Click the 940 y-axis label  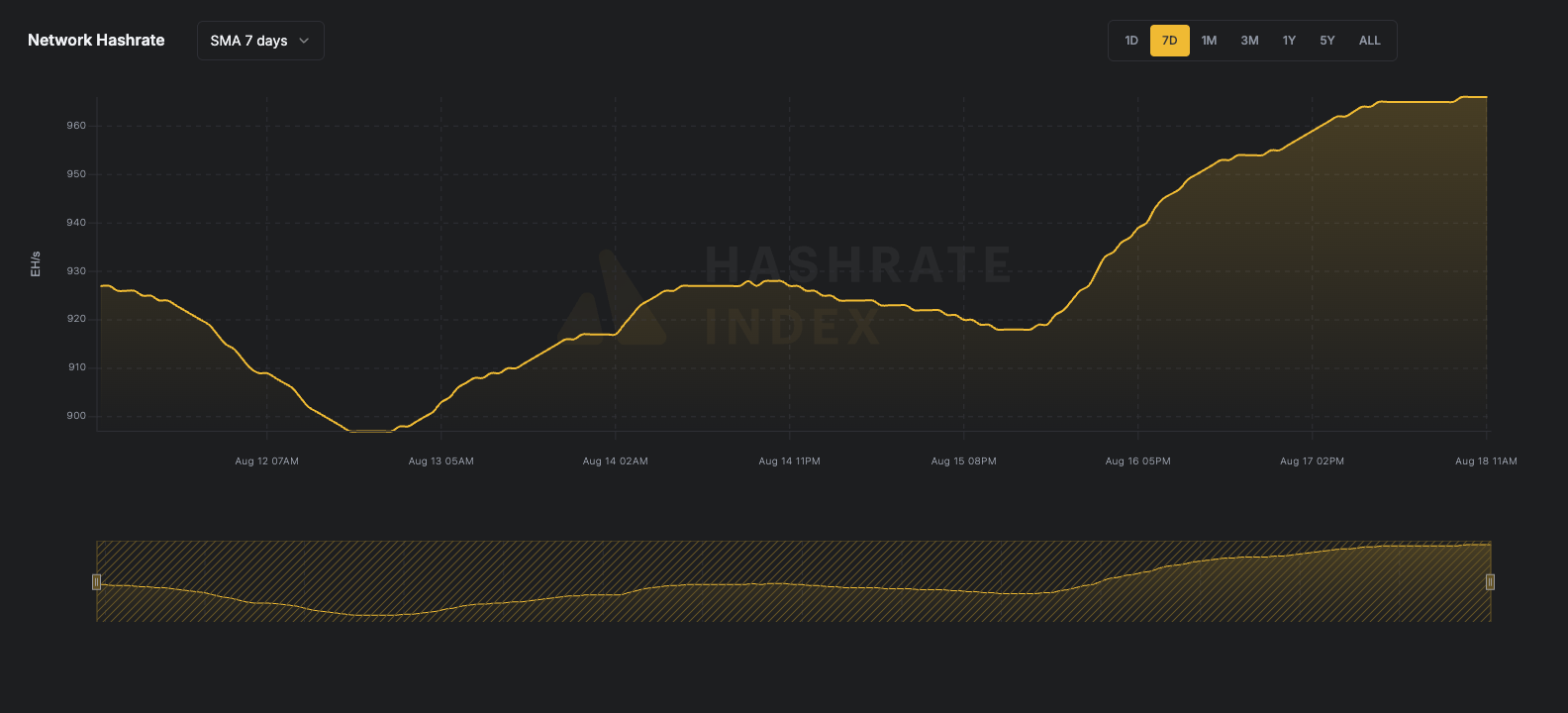[76, 223]
